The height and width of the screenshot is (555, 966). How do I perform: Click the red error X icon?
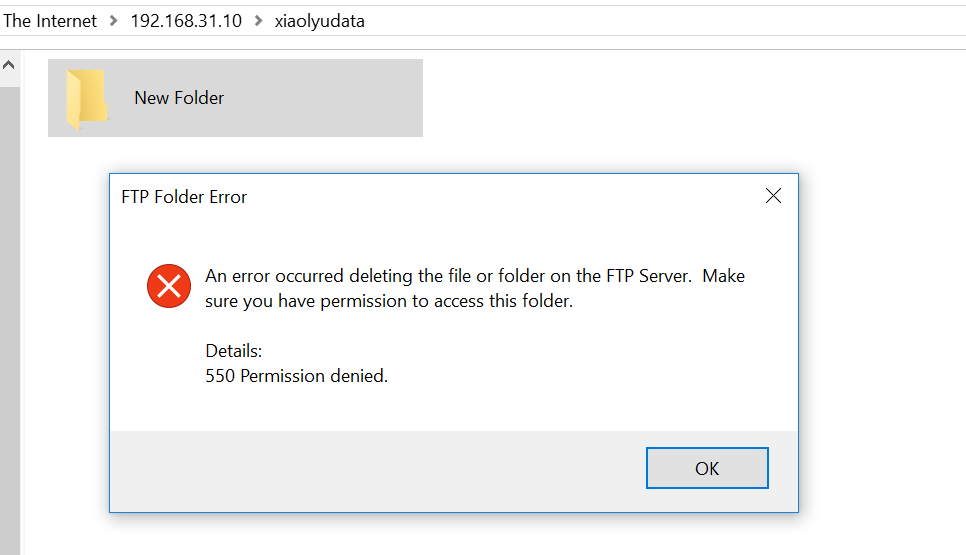(169, 286)
